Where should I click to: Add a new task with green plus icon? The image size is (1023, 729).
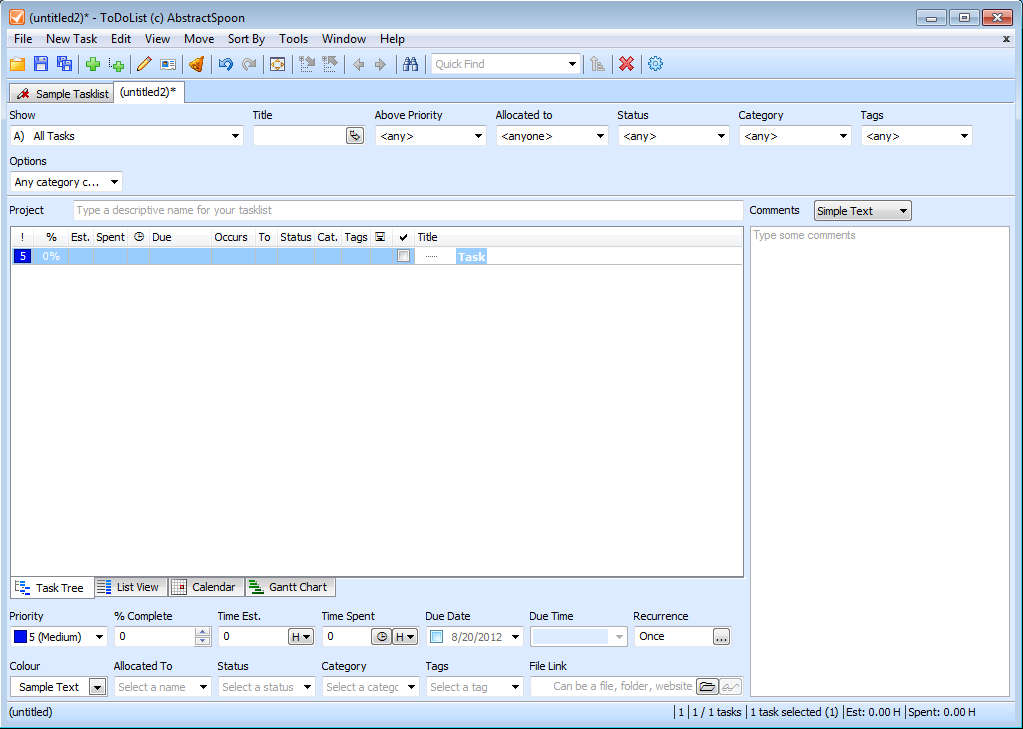coord(93,64)
